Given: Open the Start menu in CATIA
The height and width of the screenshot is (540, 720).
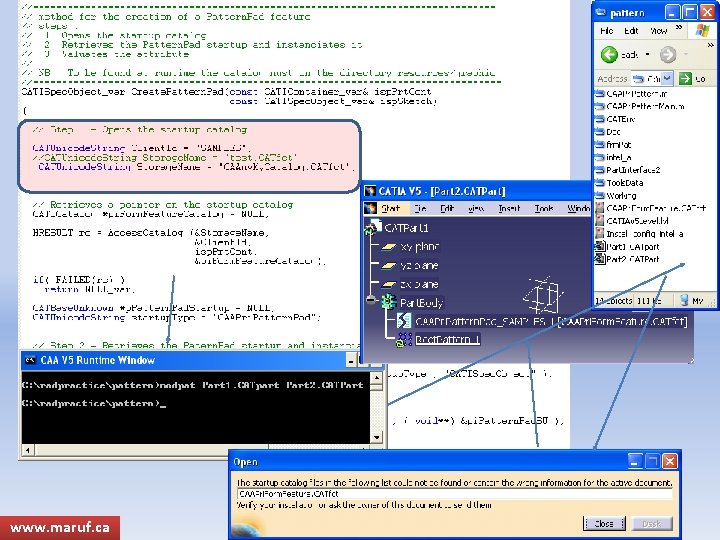Looking at the screenshot, I should [x=390, y=208].
